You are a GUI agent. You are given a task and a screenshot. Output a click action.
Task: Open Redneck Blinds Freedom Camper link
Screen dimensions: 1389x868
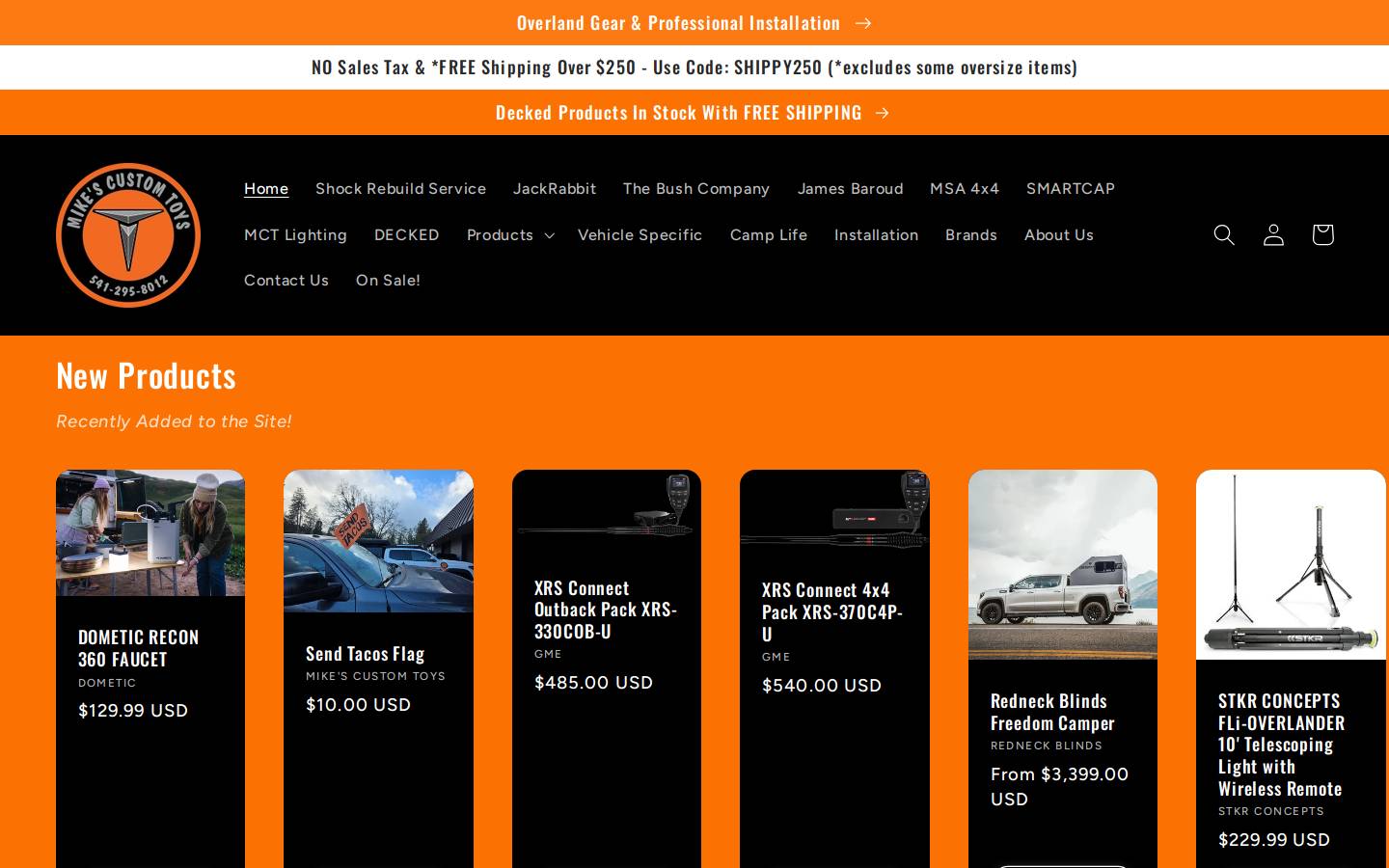coord(1052,712)
